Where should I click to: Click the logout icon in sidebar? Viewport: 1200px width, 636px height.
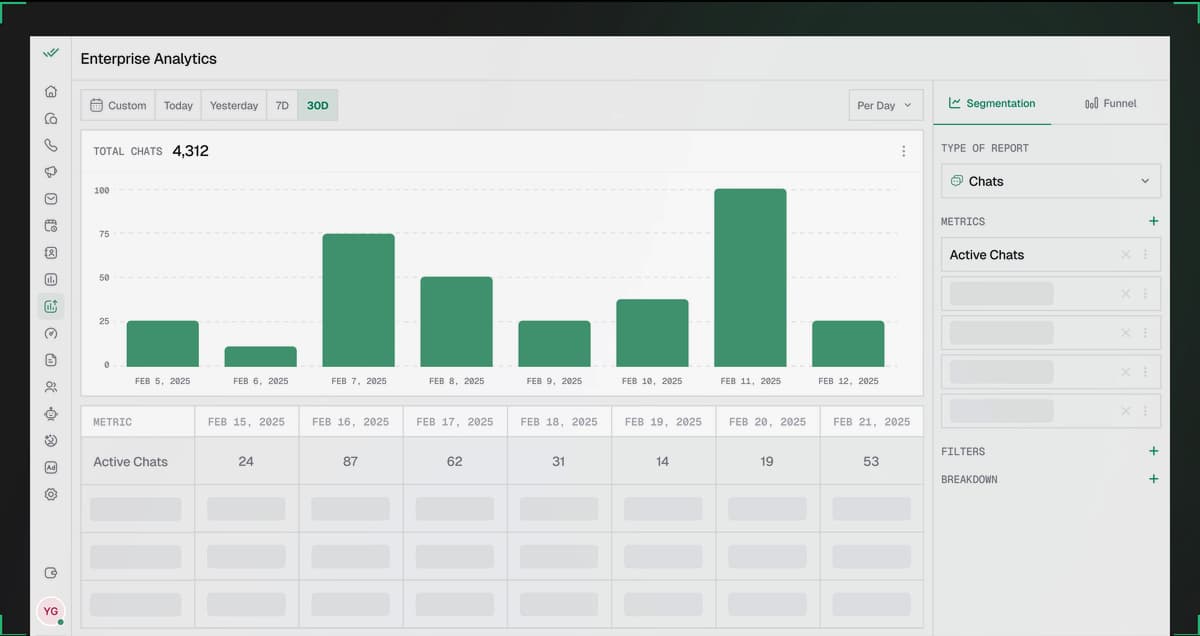(51, 573)
